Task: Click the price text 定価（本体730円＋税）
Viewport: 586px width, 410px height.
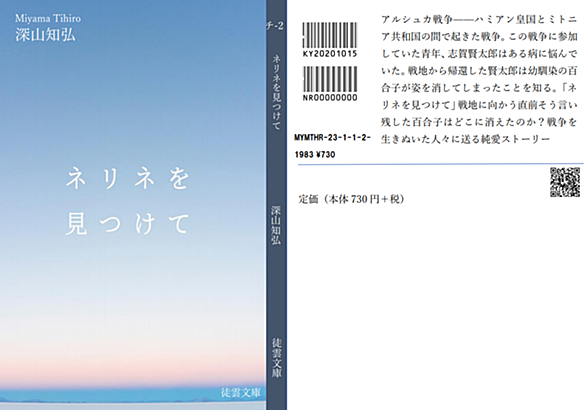Action: point(351,199)
